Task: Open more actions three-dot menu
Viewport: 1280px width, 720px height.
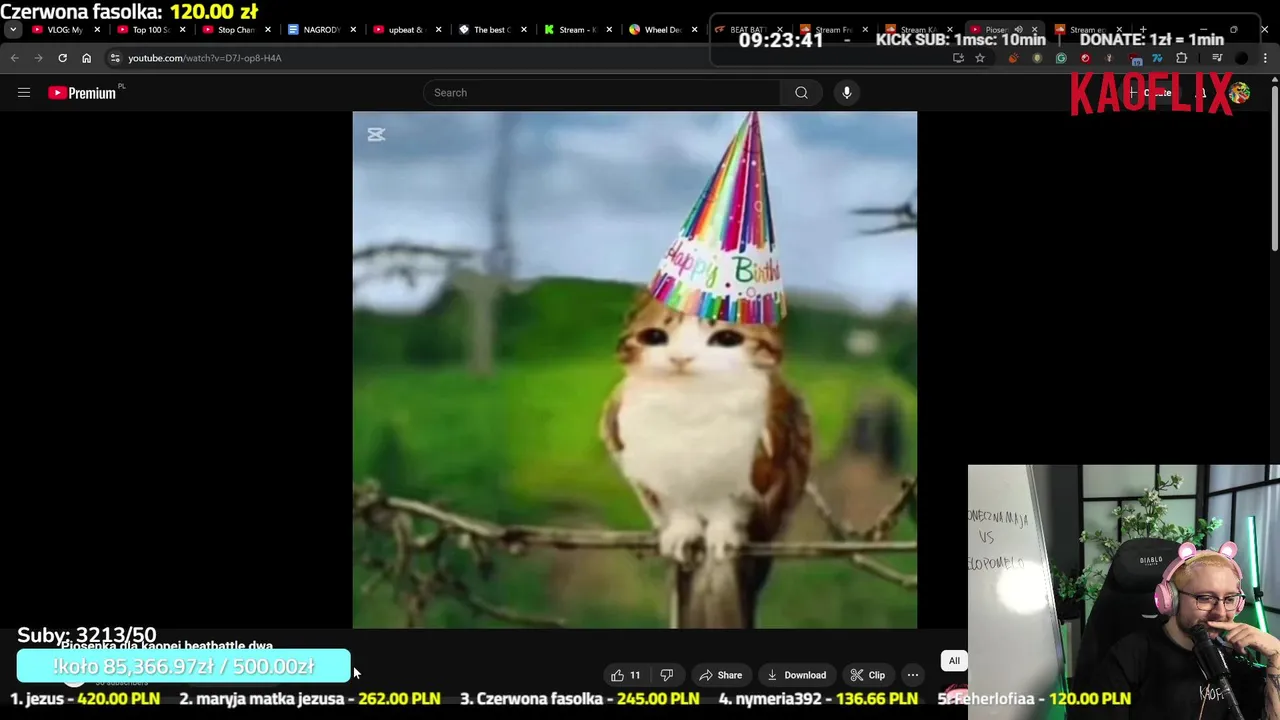Action: 913,675
